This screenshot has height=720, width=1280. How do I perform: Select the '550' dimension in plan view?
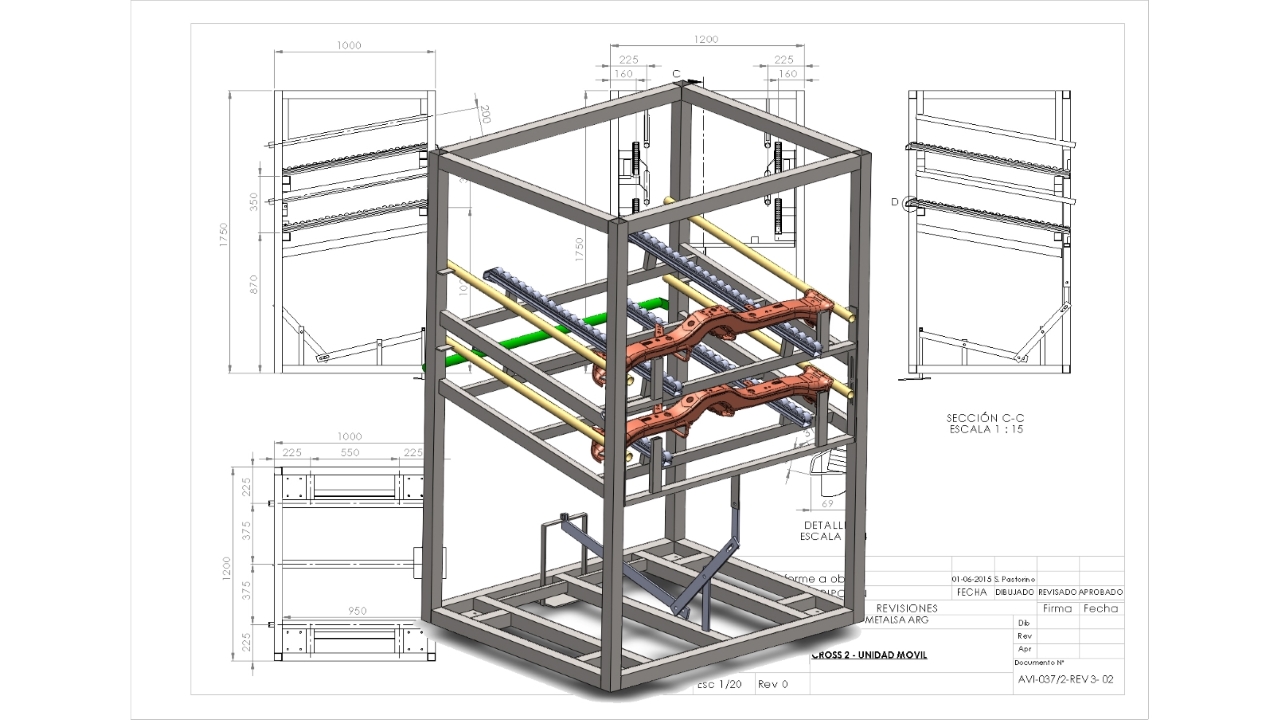(x=349, y=452)
